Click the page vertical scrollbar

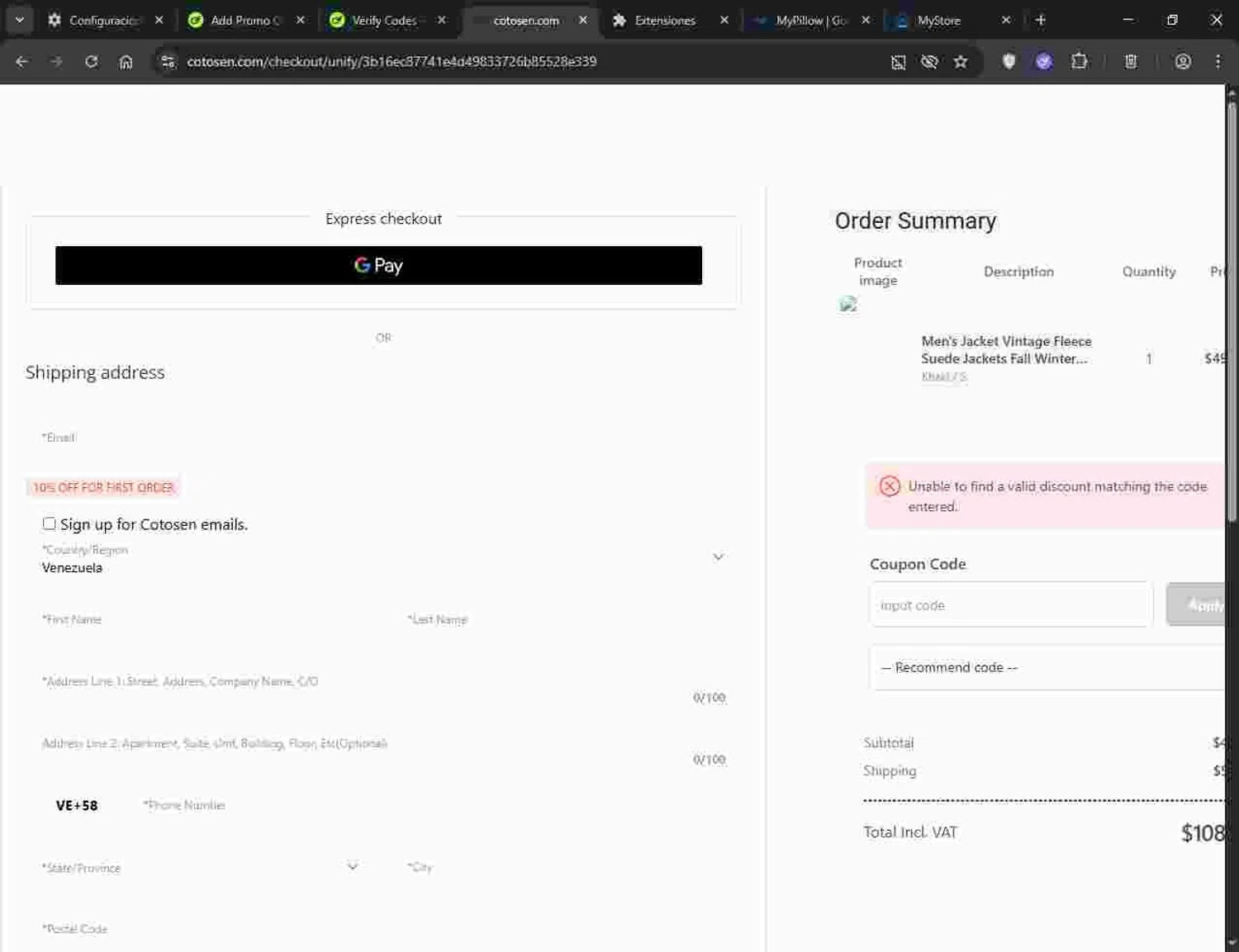1232,314
